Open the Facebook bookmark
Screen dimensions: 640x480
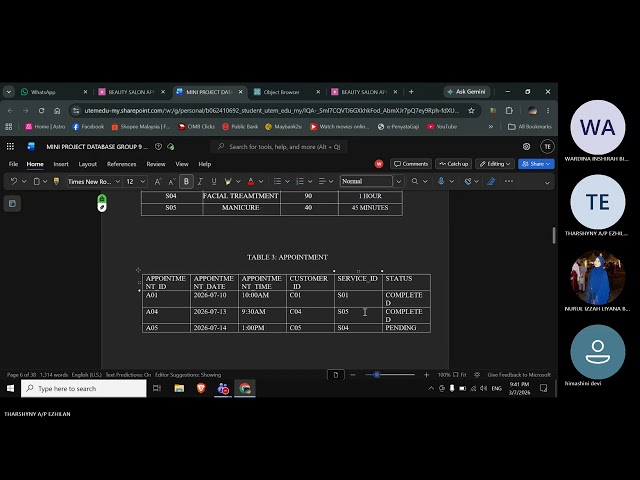(88, 127)
